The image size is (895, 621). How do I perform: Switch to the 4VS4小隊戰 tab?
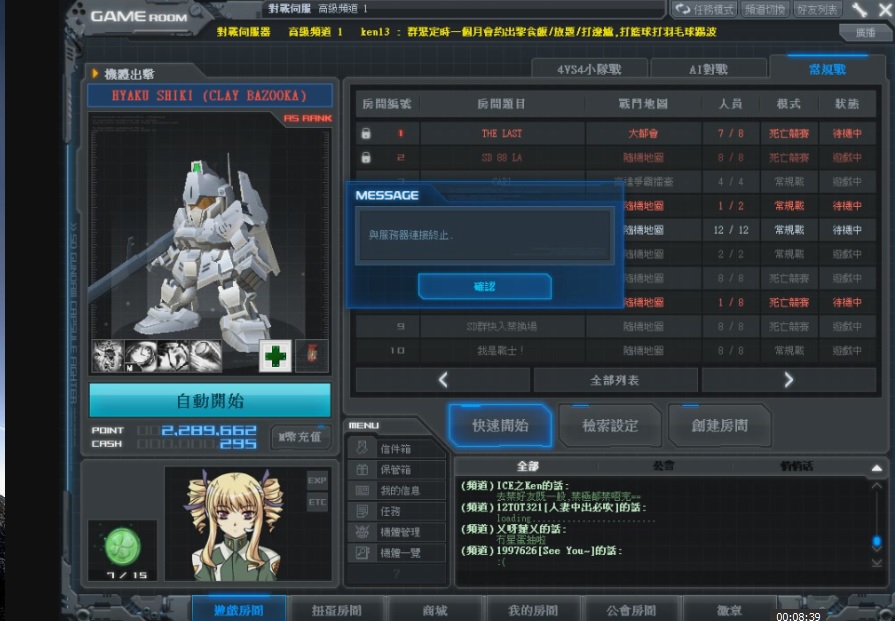(x=589, y=69)
